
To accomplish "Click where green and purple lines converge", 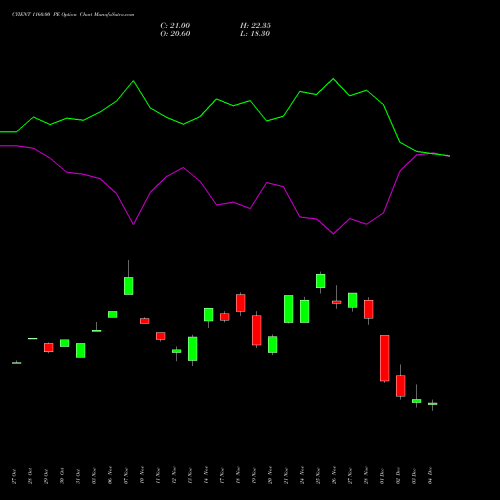I will pos(433,154).
